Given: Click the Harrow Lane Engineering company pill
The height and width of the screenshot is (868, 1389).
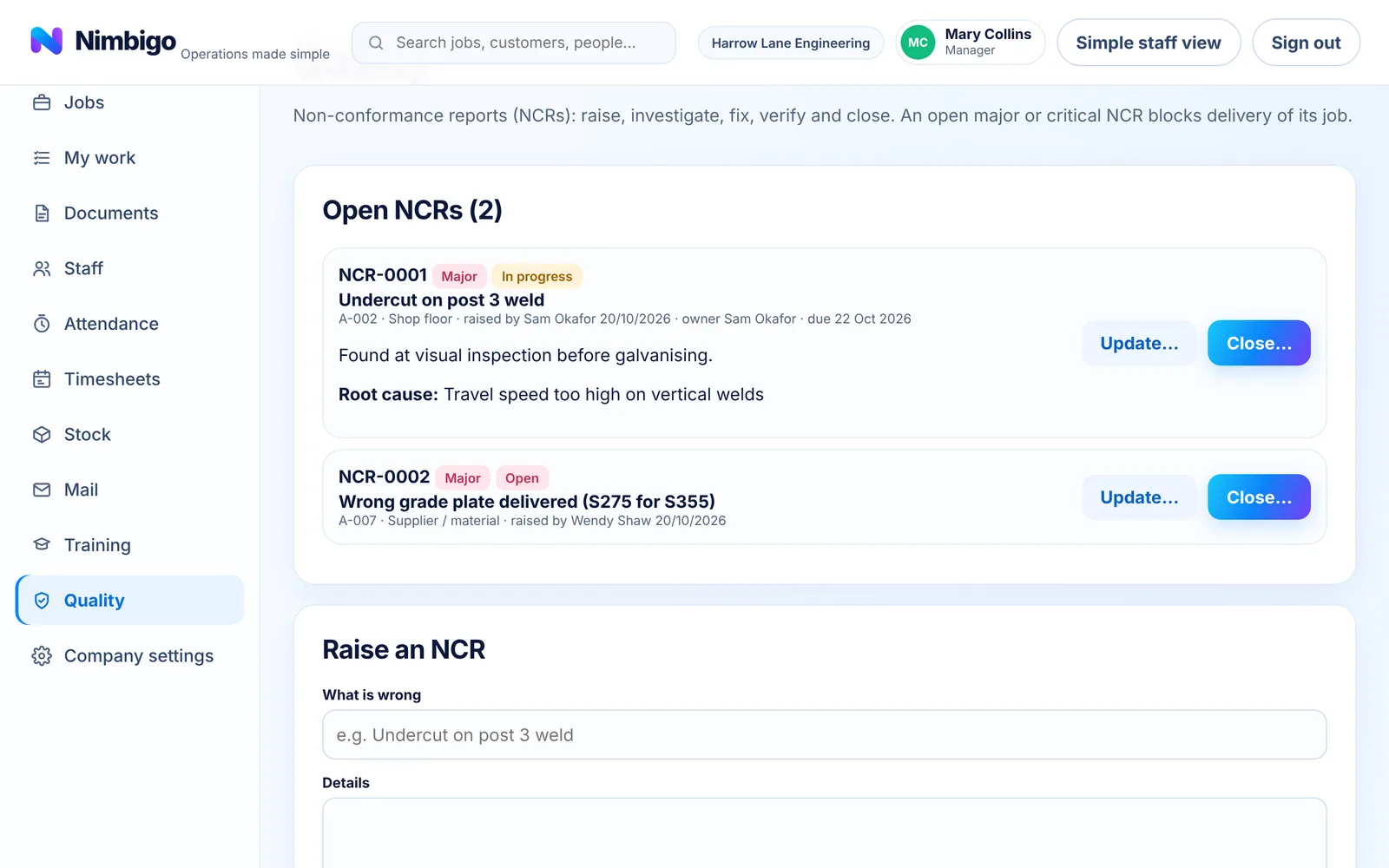Looking at the screenshot, I should [x=791, y=43].
